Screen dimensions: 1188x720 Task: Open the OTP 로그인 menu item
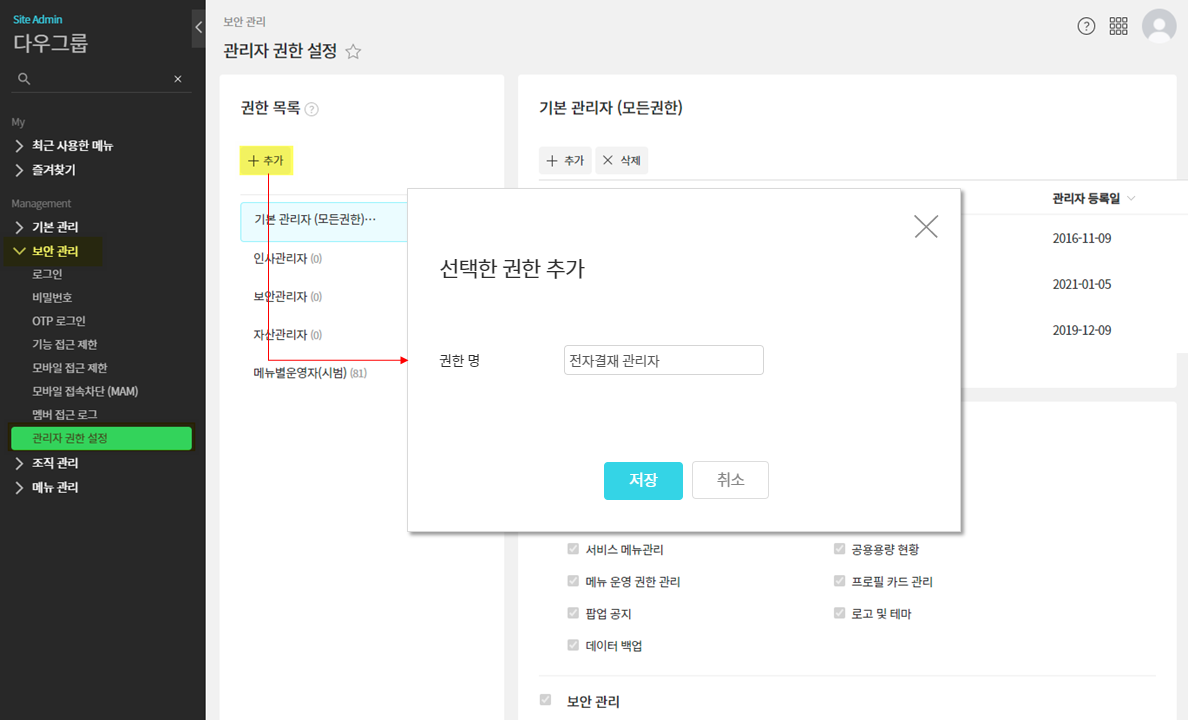click(x=59, y=321)
